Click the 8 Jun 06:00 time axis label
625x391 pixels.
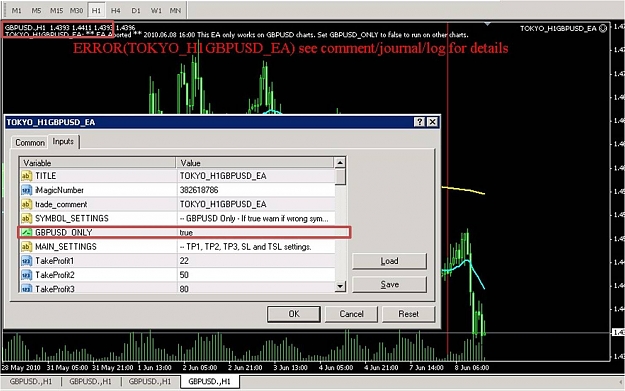[472, 367]
